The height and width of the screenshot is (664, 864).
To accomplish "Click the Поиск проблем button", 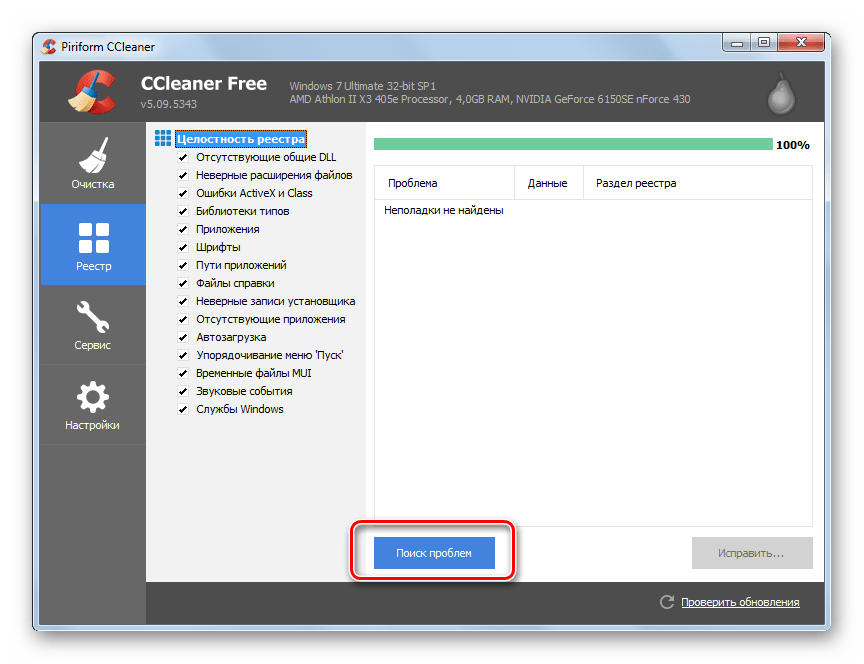I will pos(434,553).
